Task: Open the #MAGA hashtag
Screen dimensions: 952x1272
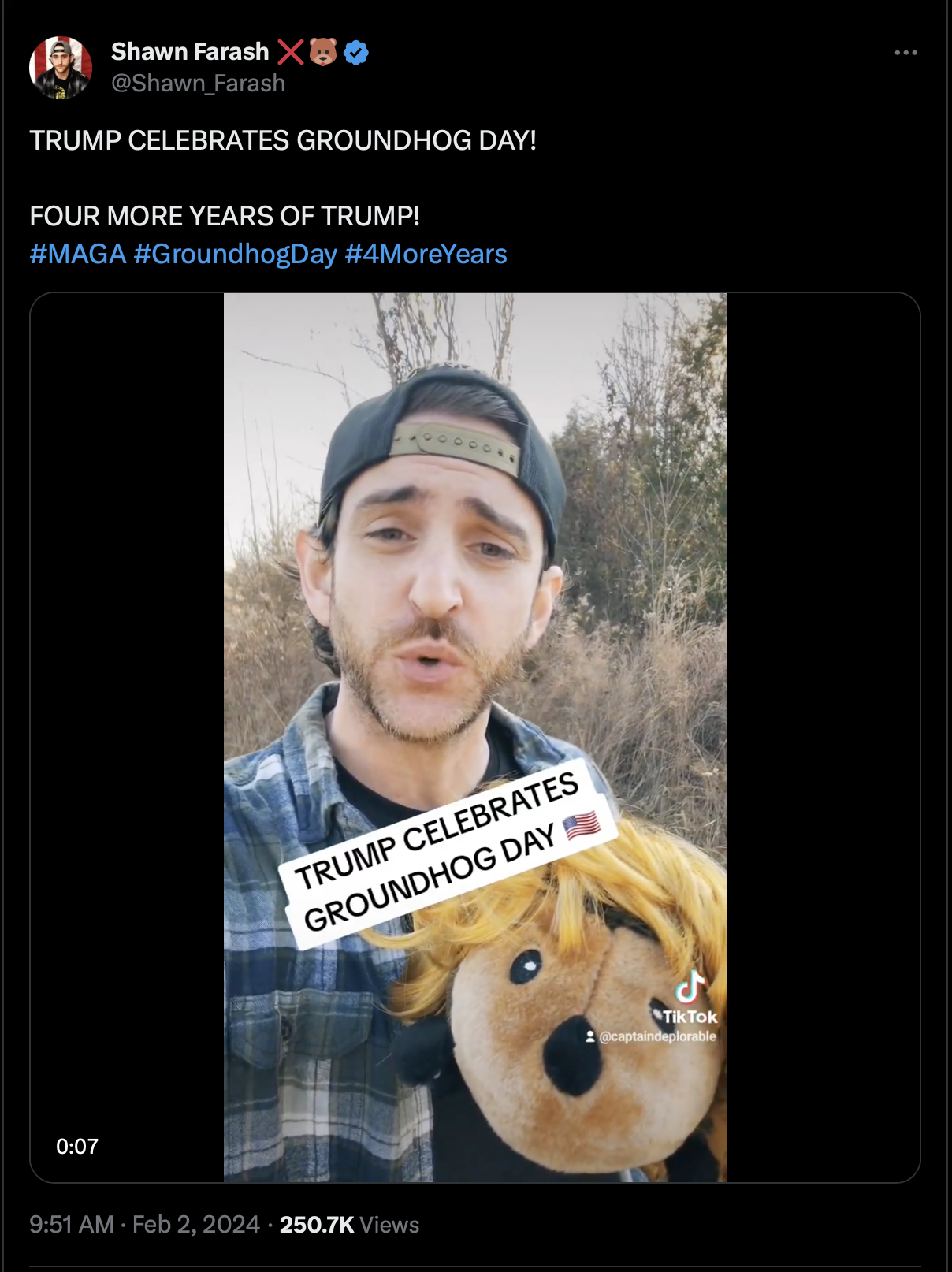Action: coord(78,254)
